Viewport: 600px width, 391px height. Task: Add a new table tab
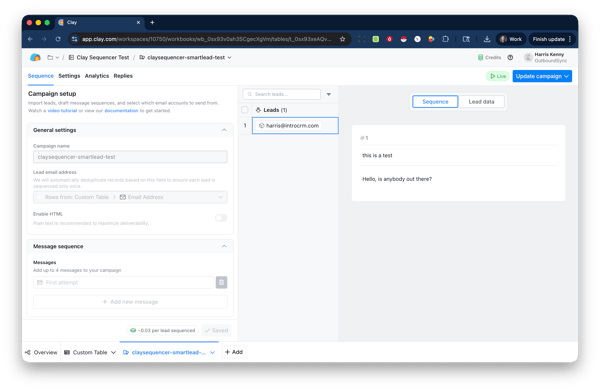coord(234,352)
